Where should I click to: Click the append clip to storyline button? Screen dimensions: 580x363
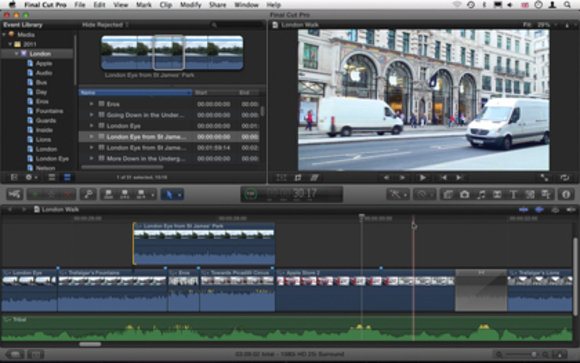(141, 194)
